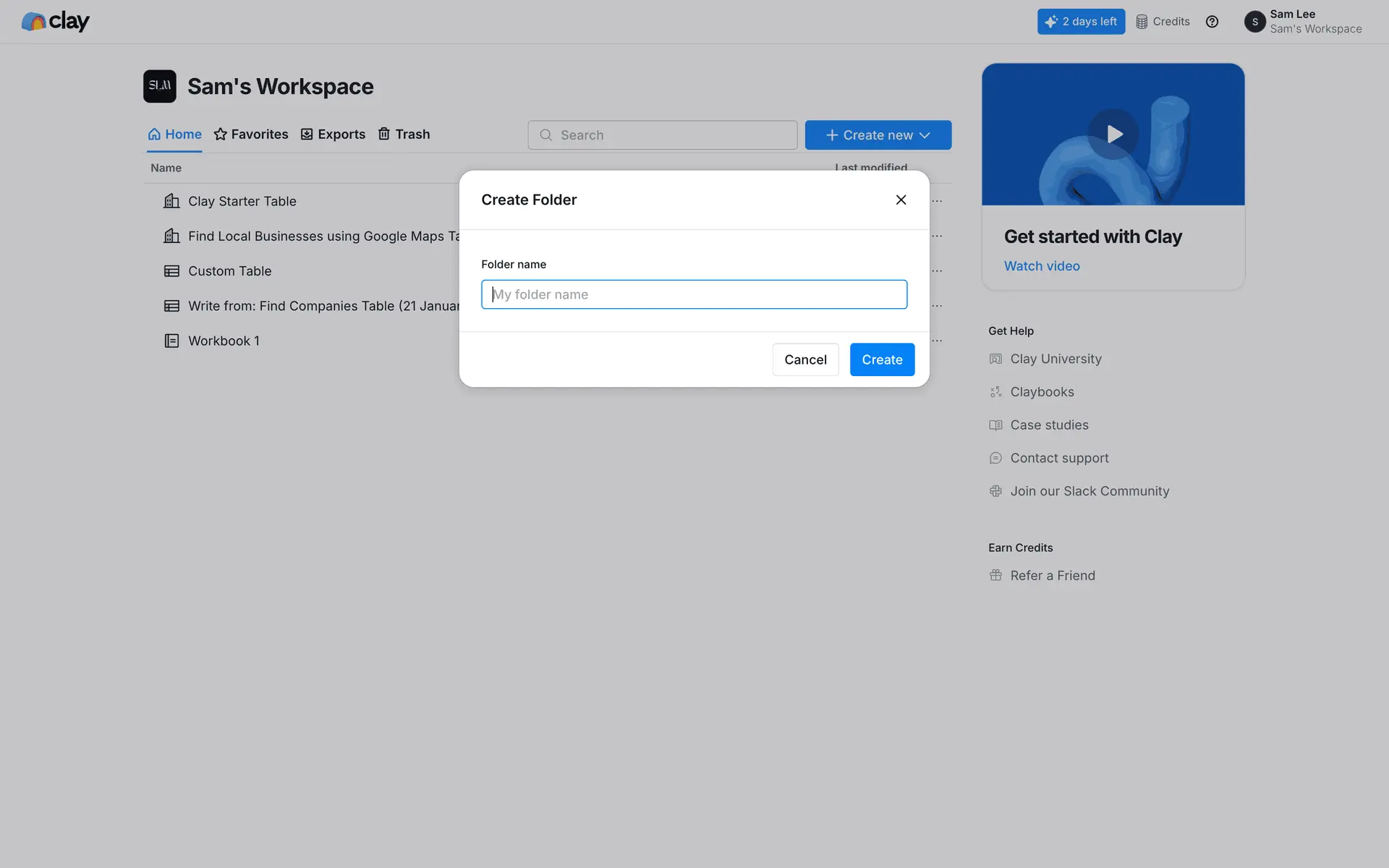This screenshot has width=1389, height=868.
Task: Click the Clay logo in the header
Action: coord(55,22)
